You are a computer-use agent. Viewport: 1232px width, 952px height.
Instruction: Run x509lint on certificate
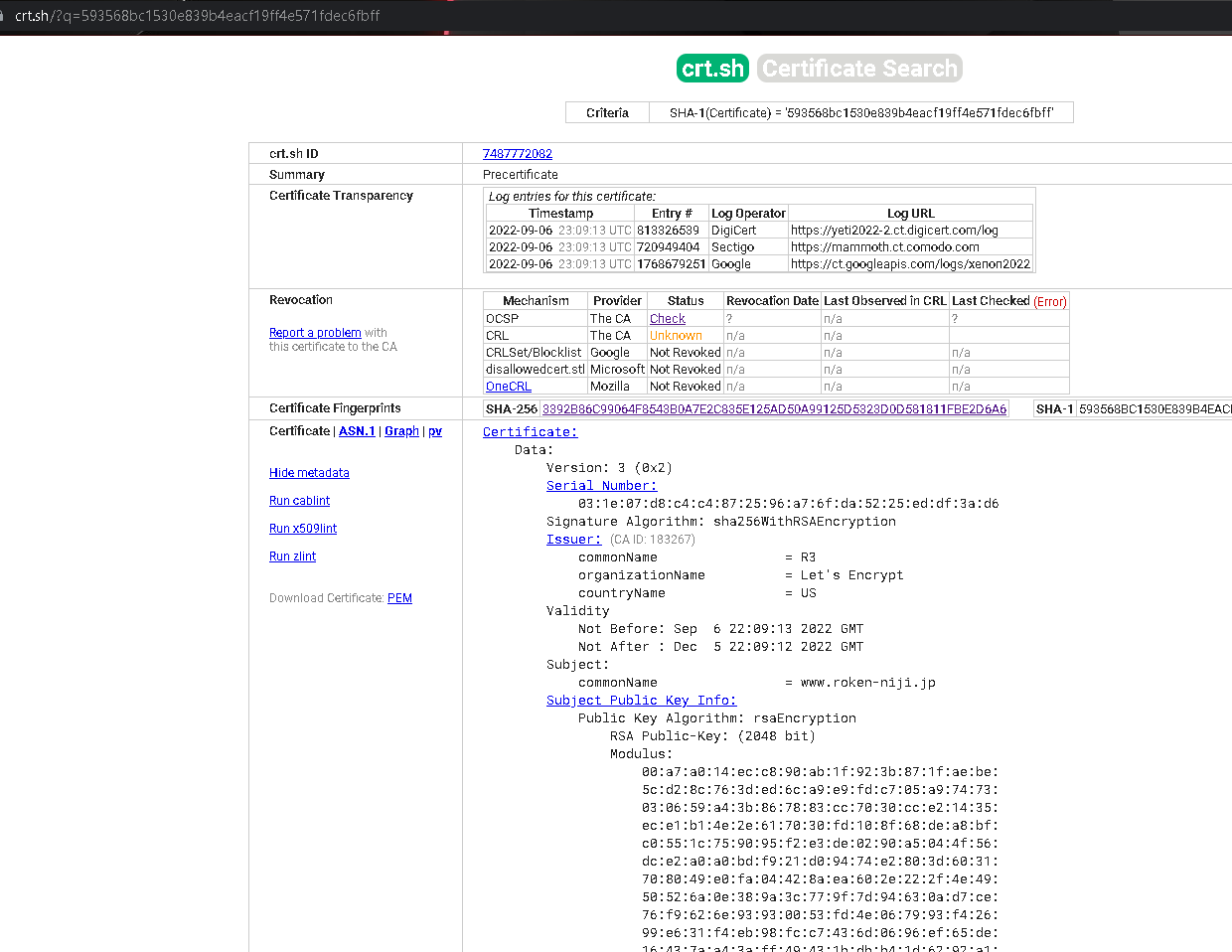click(x=303, y=529)
